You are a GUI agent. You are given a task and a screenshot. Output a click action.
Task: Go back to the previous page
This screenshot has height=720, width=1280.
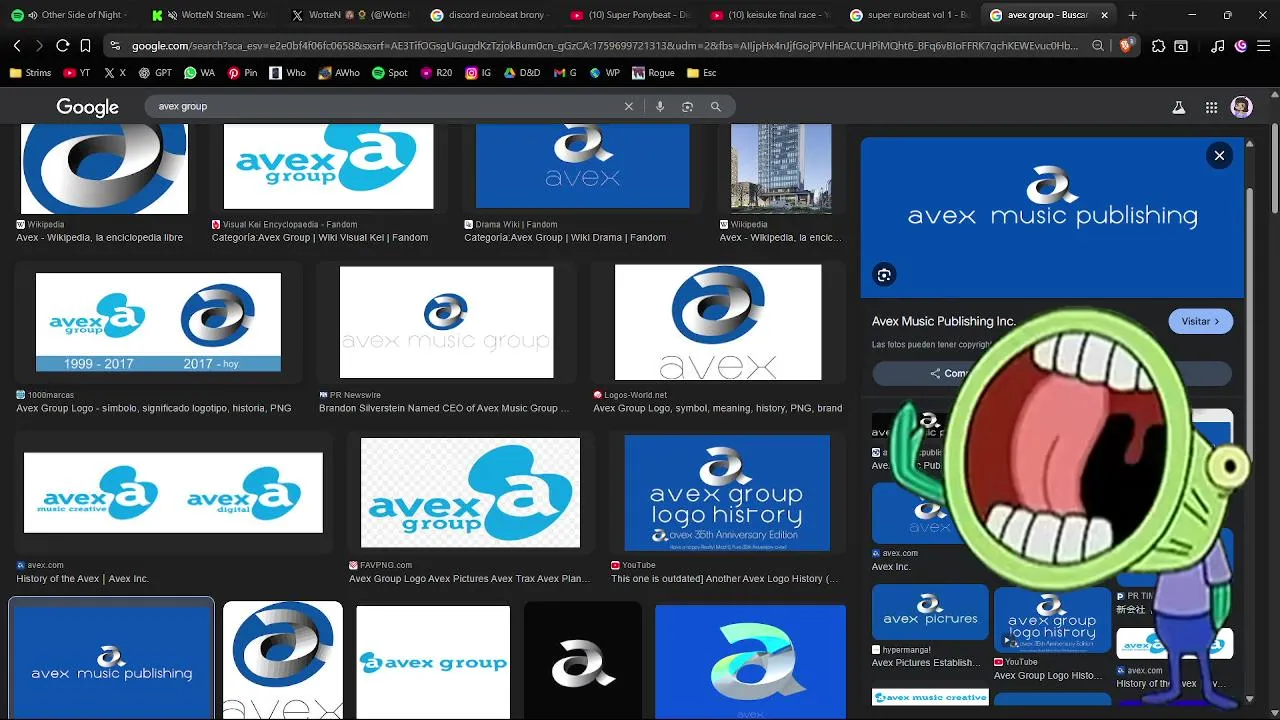[x=17, y=46]
